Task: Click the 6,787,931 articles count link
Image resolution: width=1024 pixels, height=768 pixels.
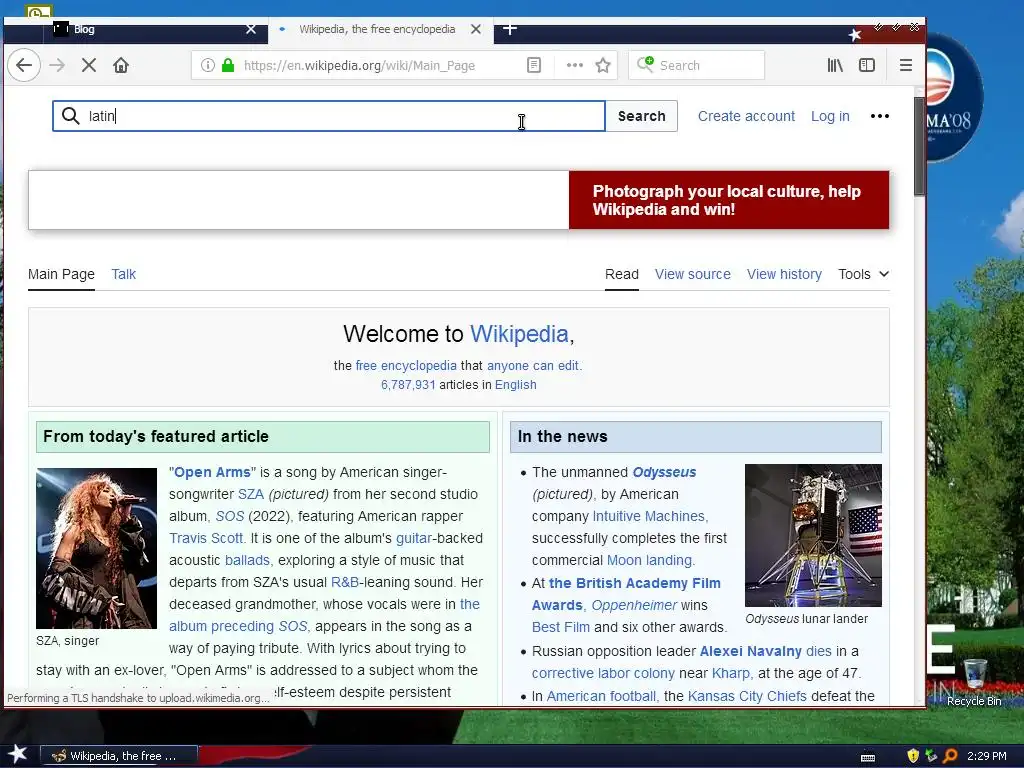Action: (408, 385)
